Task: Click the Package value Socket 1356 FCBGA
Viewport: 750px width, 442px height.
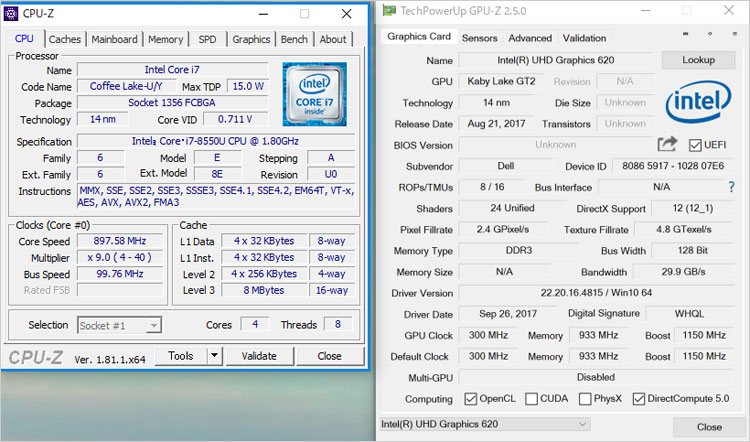Action: [x=172, y=103]
